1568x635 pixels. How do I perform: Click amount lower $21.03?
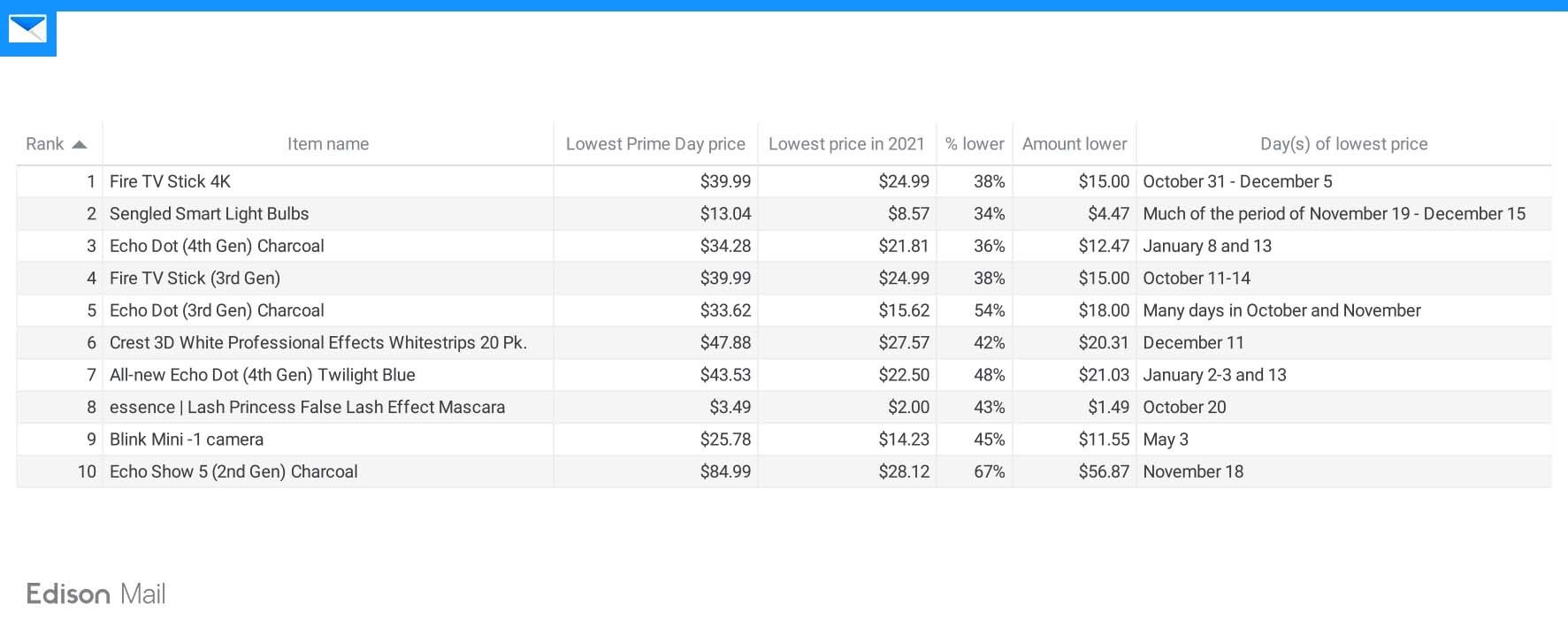(x=1104, y=375)
